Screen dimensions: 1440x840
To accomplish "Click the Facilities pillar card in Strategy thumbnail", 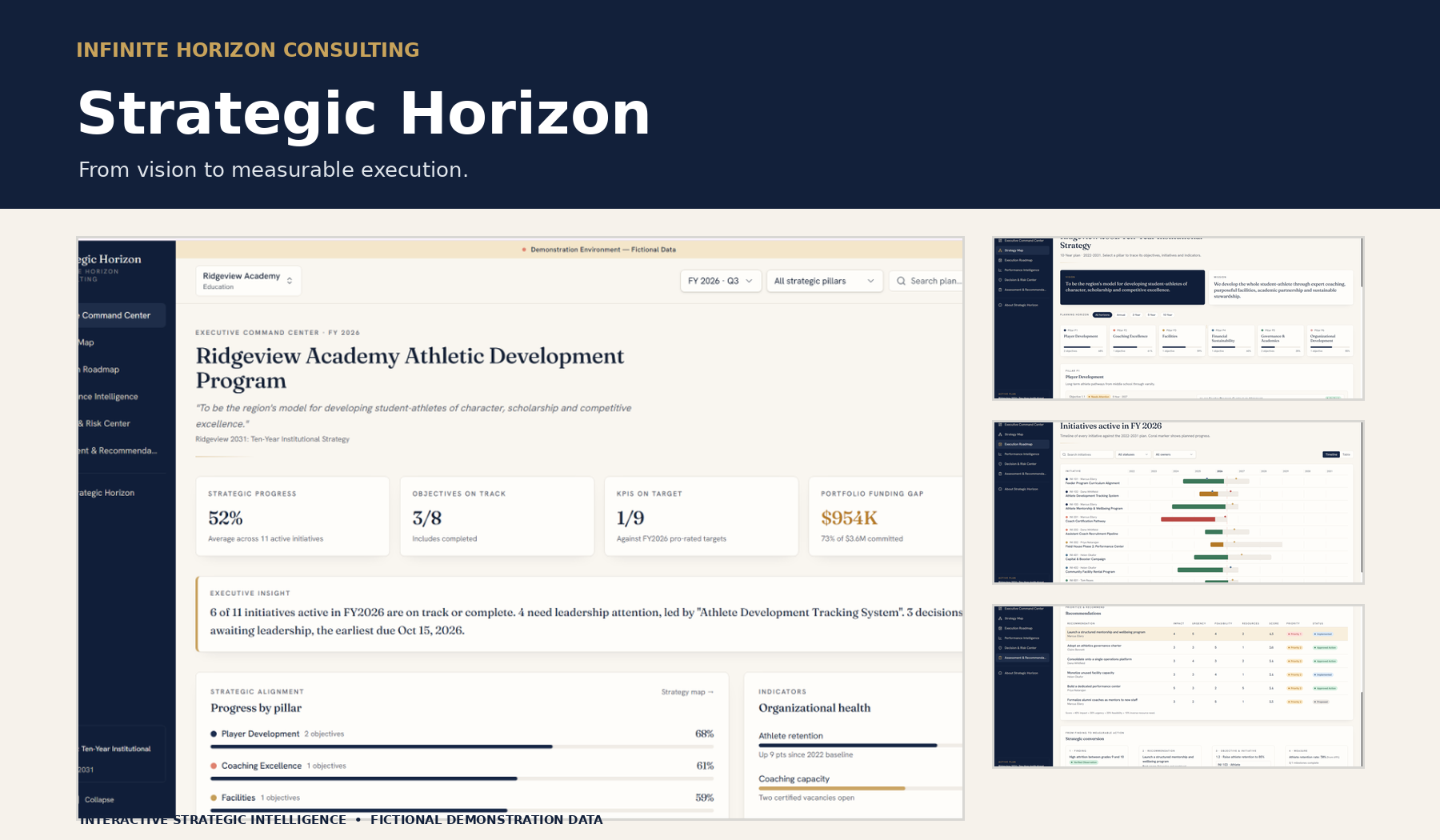I will [1182, 341].
